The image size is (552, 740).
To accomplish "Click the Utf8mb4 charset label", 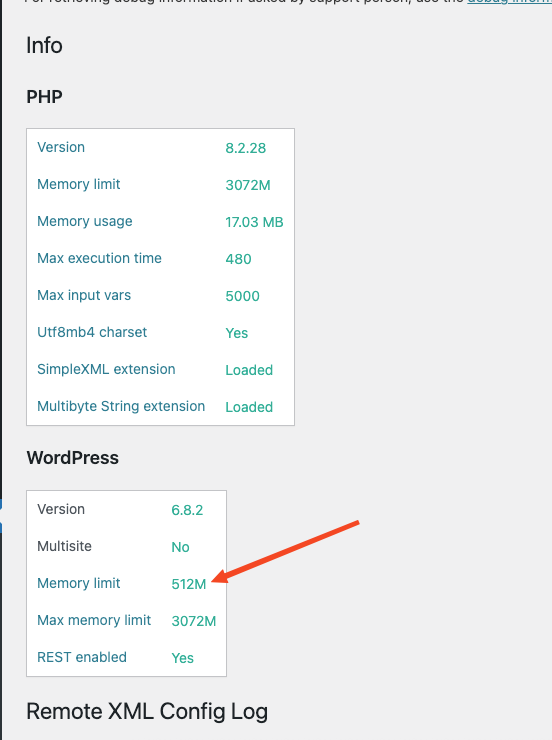I will coord(92,332).
